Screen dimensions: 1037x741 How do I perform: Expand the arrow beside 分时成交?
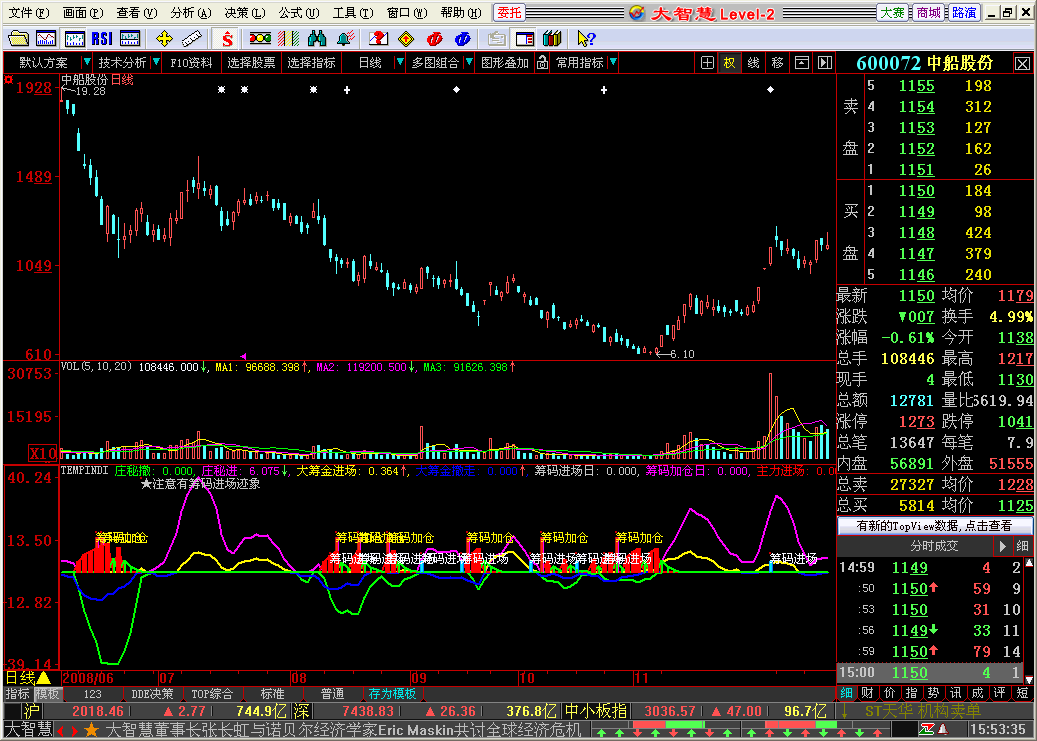(x=1002, y=546)
